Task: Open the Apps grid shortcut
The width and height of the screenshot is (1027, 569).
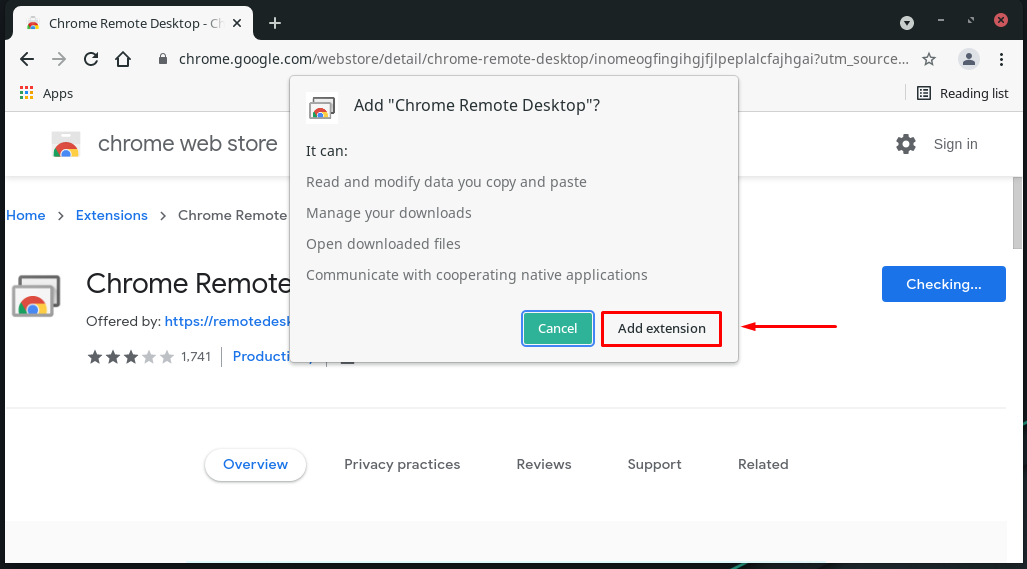Action: click(46, 93)
